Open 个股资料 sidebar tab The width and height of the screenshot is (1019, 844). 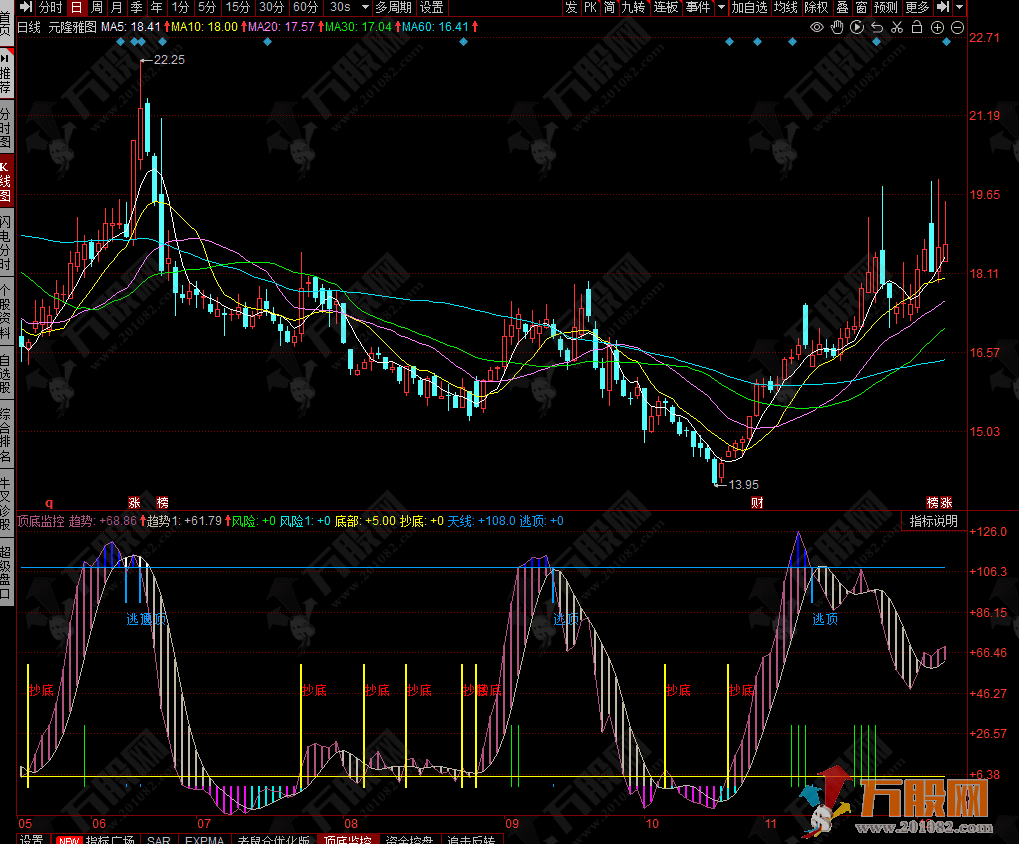(x=6, y=311)
